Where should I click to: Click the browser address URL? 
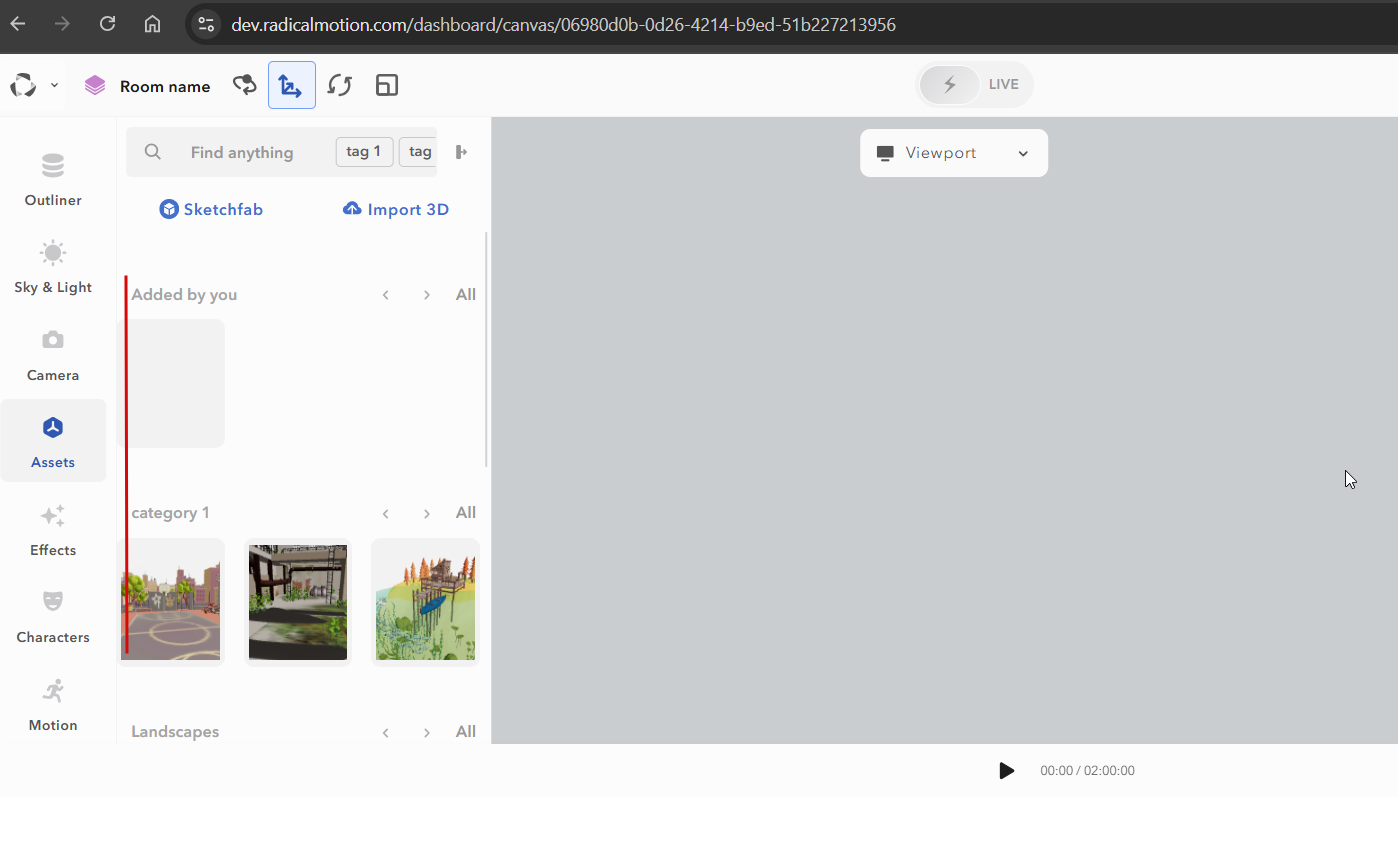(x=563, y=25)
